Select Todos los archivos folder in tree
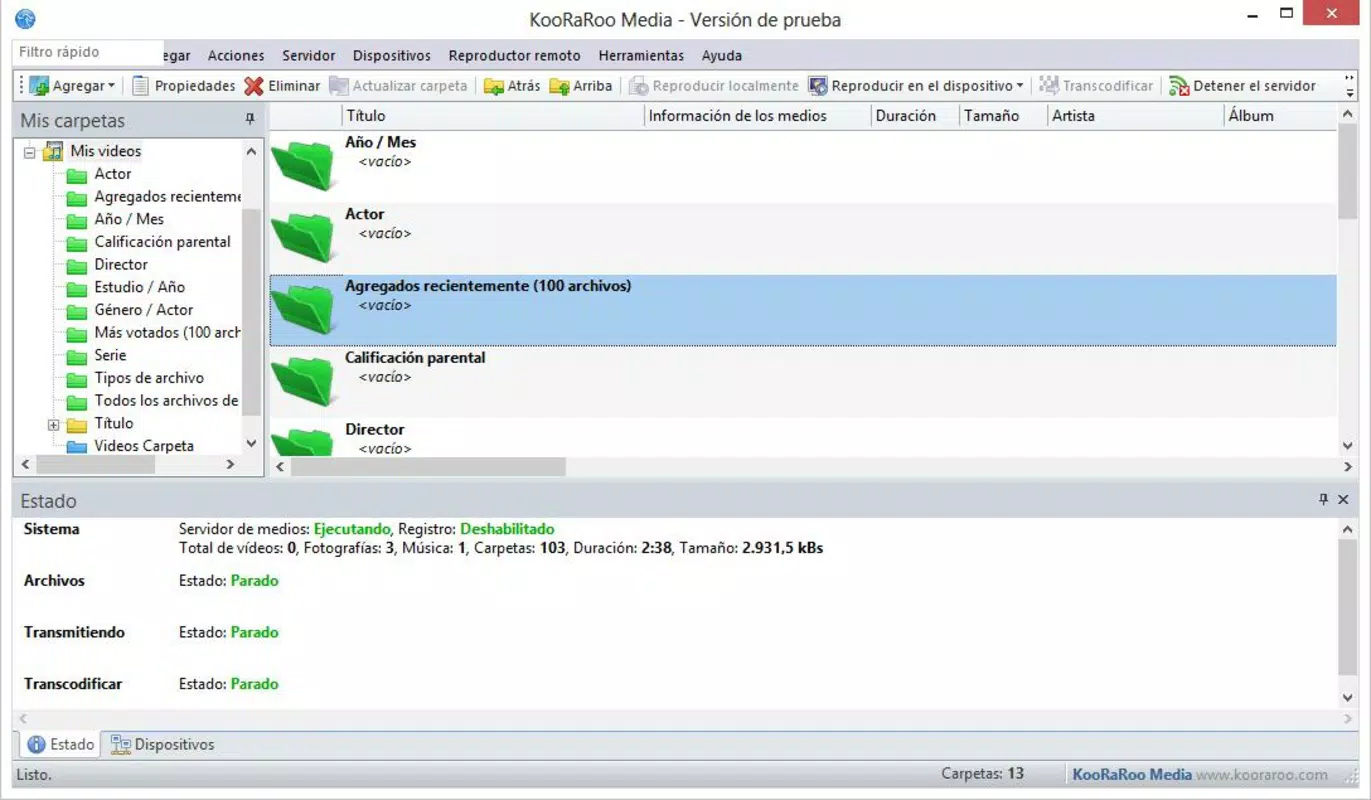1371x800 pixels. pos(166,401)
